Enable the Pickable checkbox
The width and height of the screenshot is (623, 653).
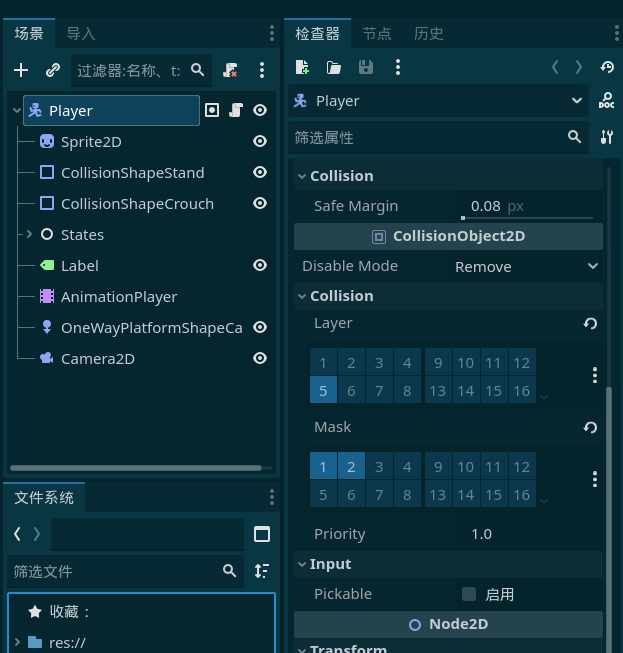tap(469, 594)
